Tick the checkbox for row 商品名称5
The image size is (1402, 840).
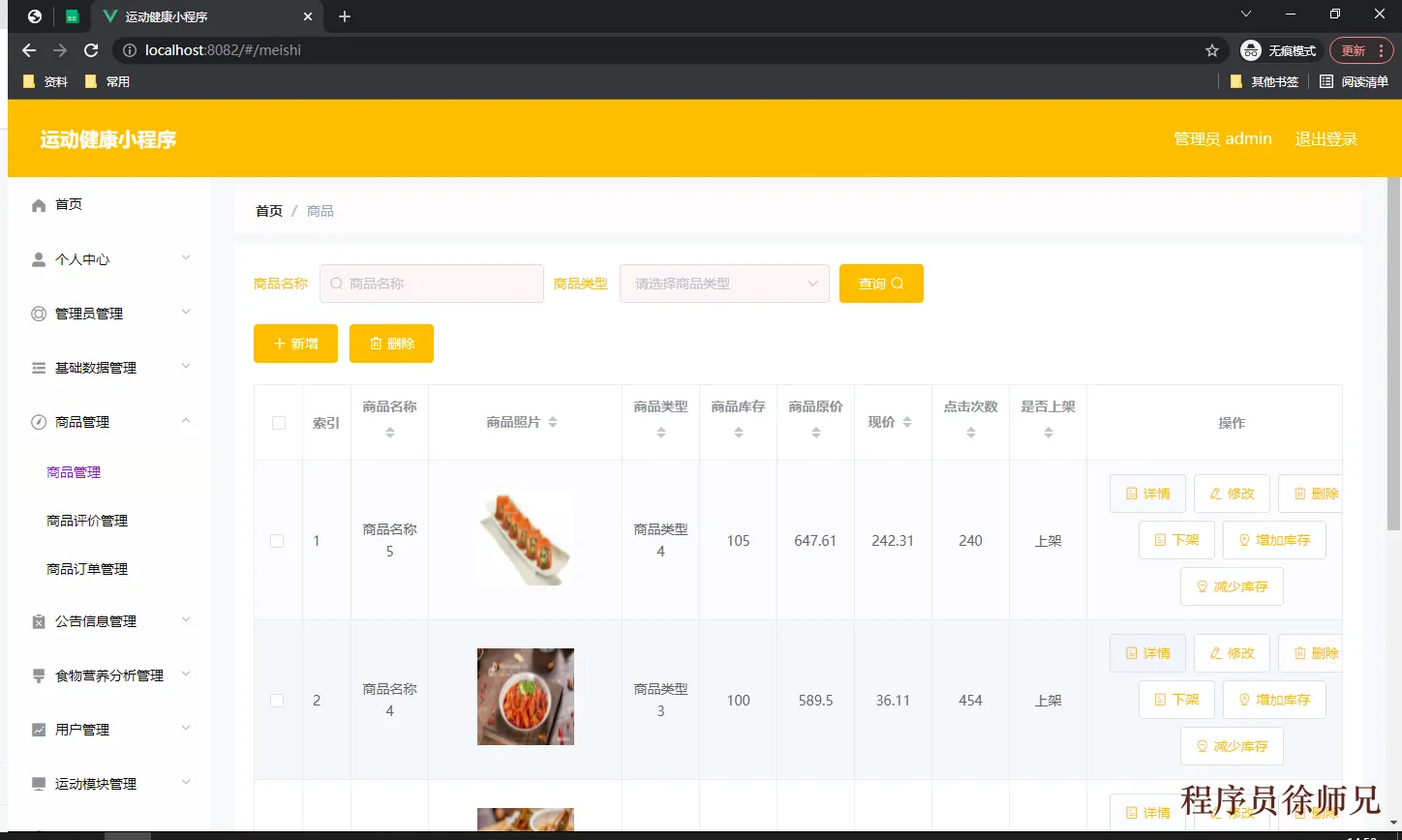[x=277, y=541]
